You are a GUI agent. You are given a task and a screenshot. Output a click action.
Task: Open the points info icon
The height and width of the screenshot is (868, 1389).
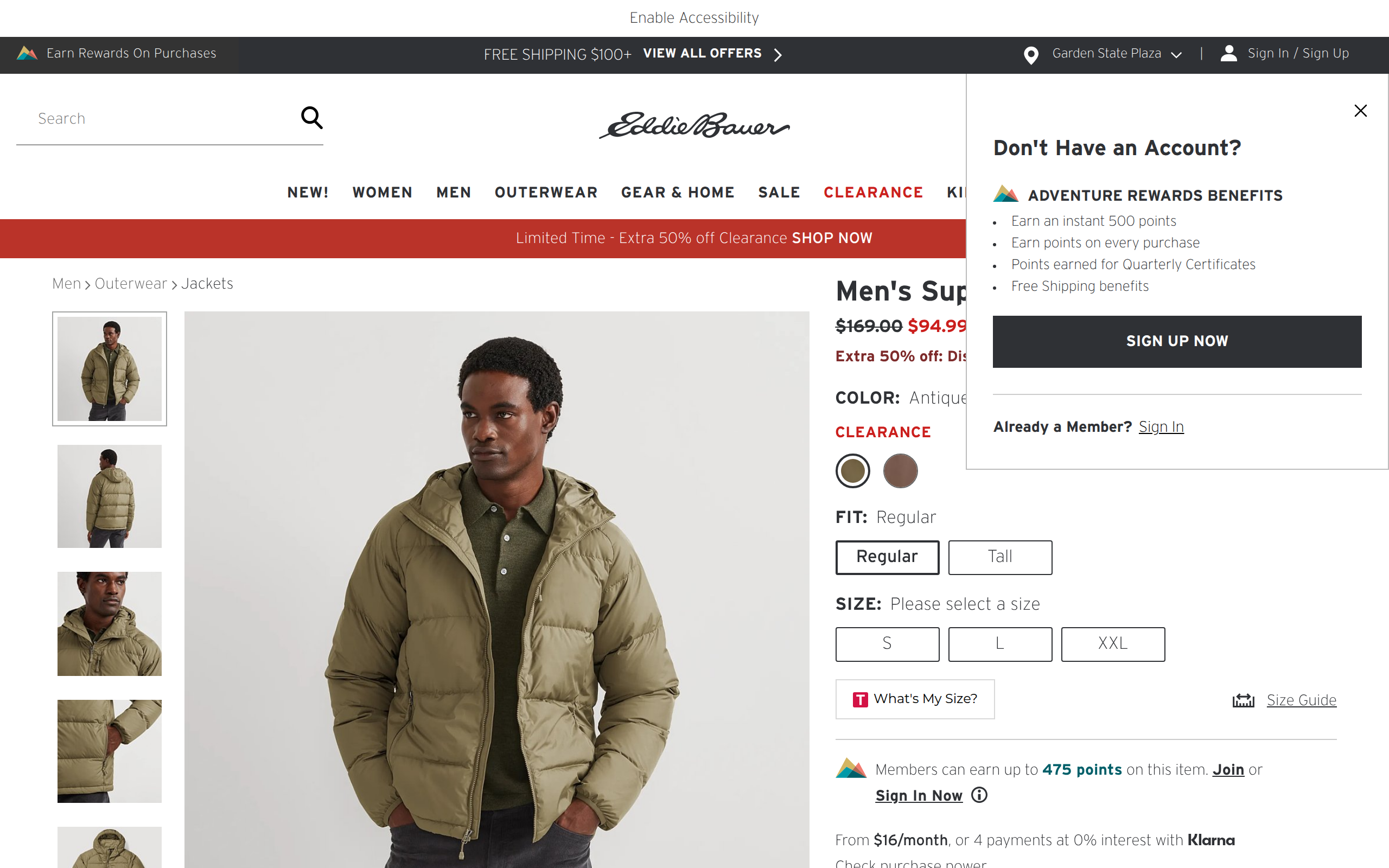tap(979, 795)
